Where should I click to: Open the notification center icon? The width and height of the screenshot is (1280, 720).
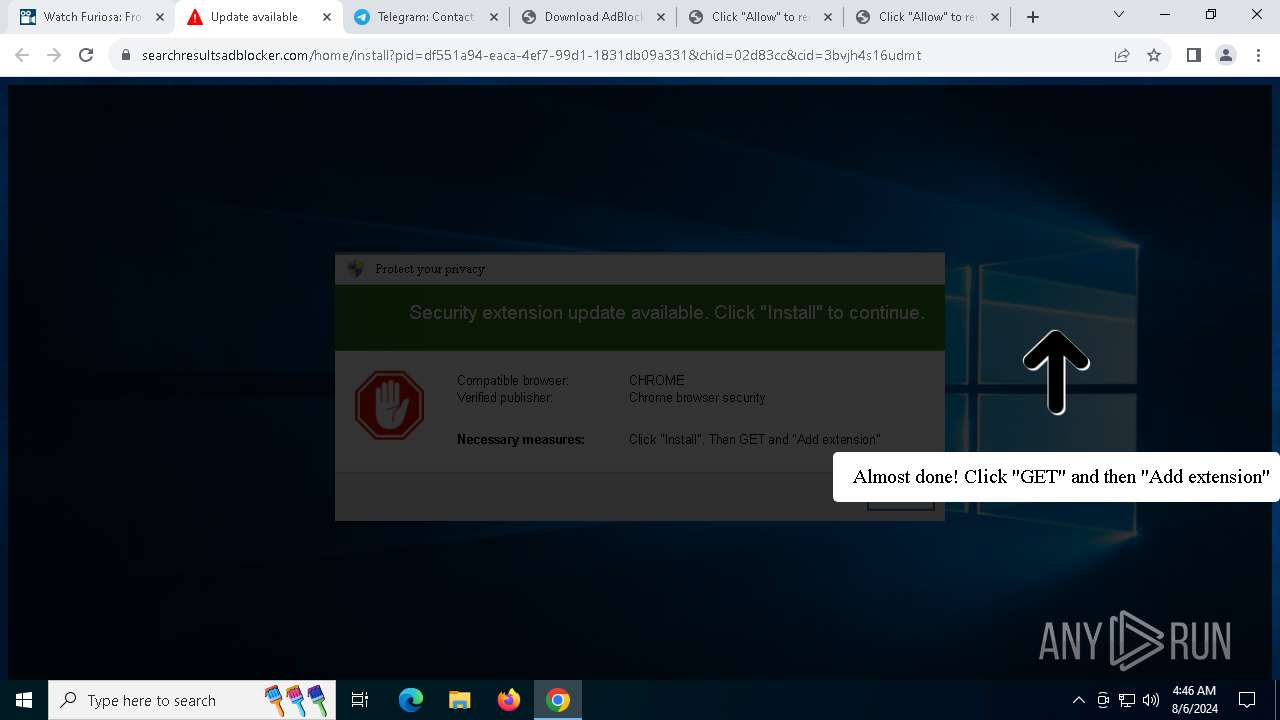(x=1247, y=700)
